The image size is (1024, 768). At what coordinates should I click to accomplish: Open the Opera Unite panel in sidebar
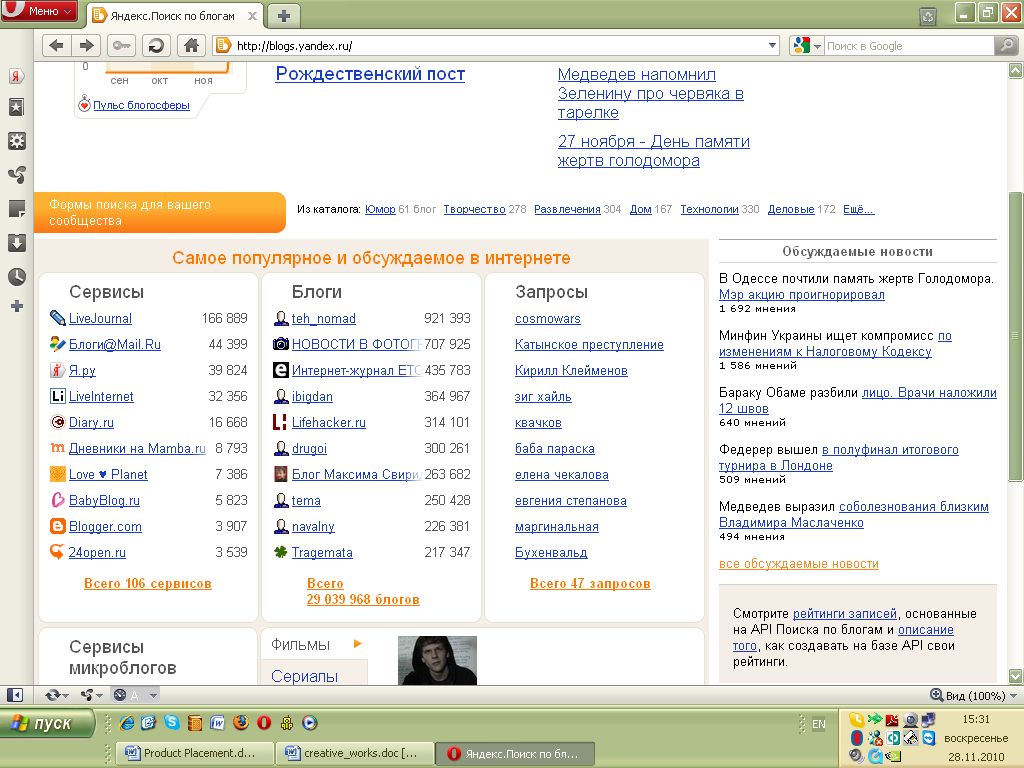pyautogui.click(x=17, y=174)
